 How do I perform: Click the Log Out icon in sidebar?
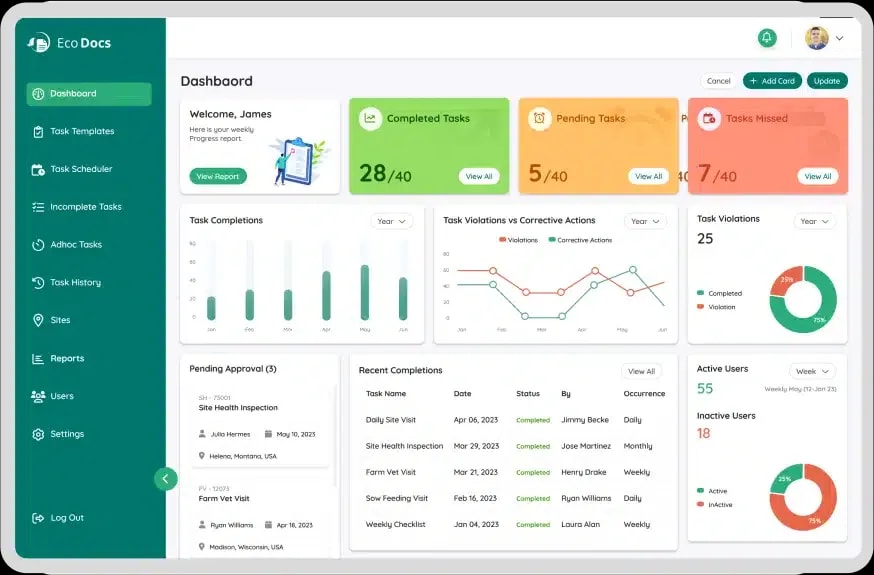pos(38,518)
